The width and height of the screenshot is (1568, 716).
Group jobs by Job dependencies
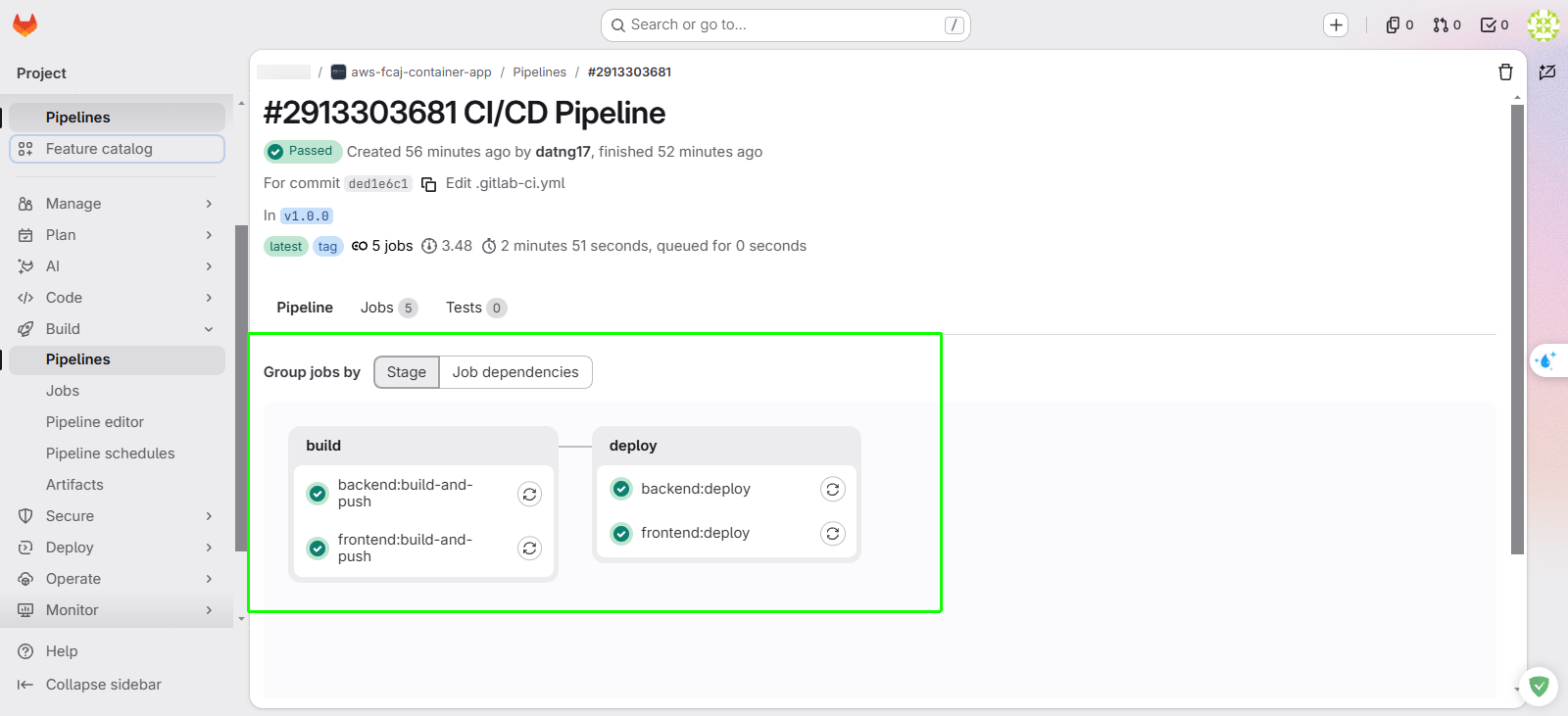[x=515, y=372]
